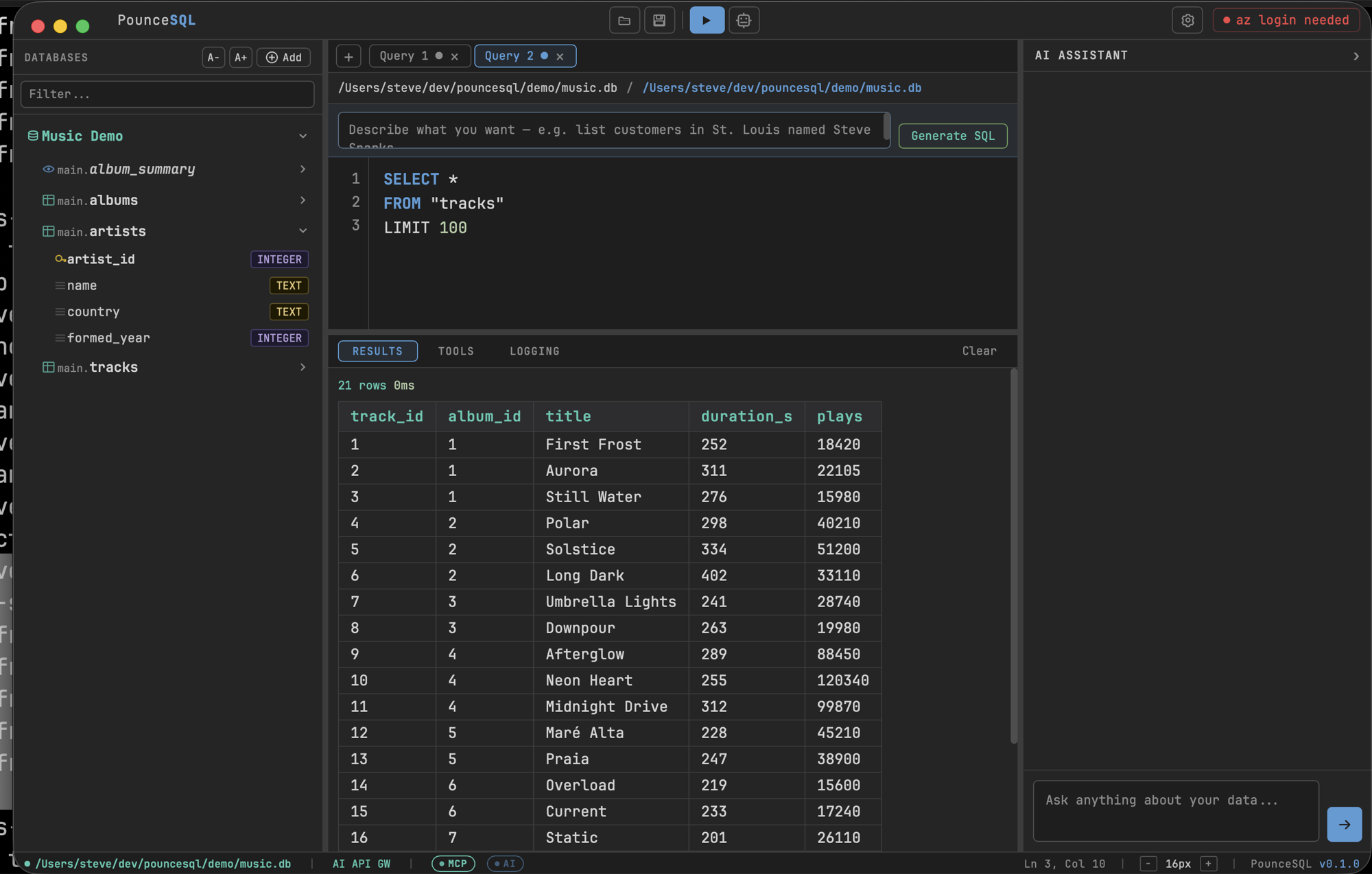Open settings via the gear icon

1187,21
